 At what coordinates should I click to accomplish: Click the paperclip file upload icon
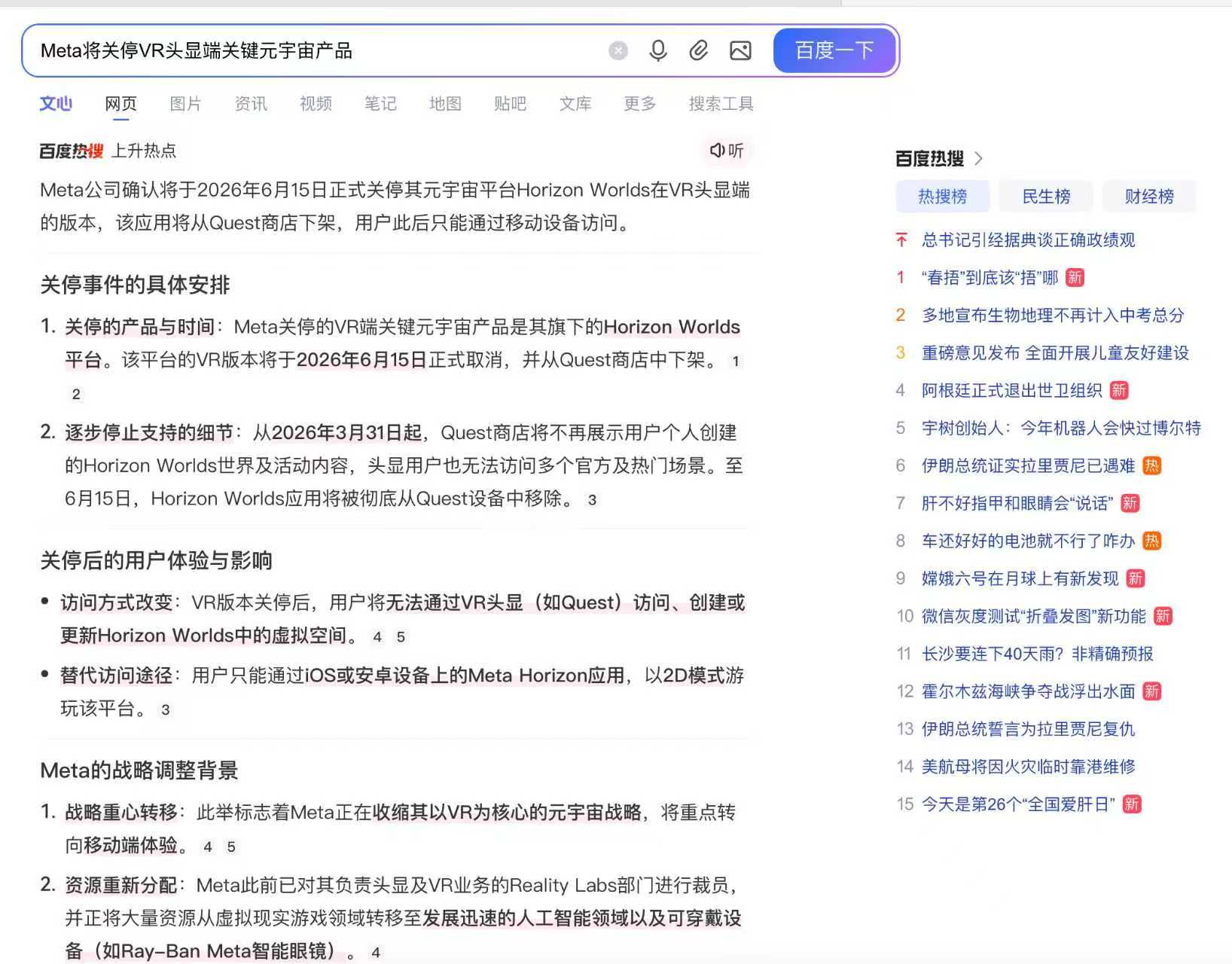698,50
